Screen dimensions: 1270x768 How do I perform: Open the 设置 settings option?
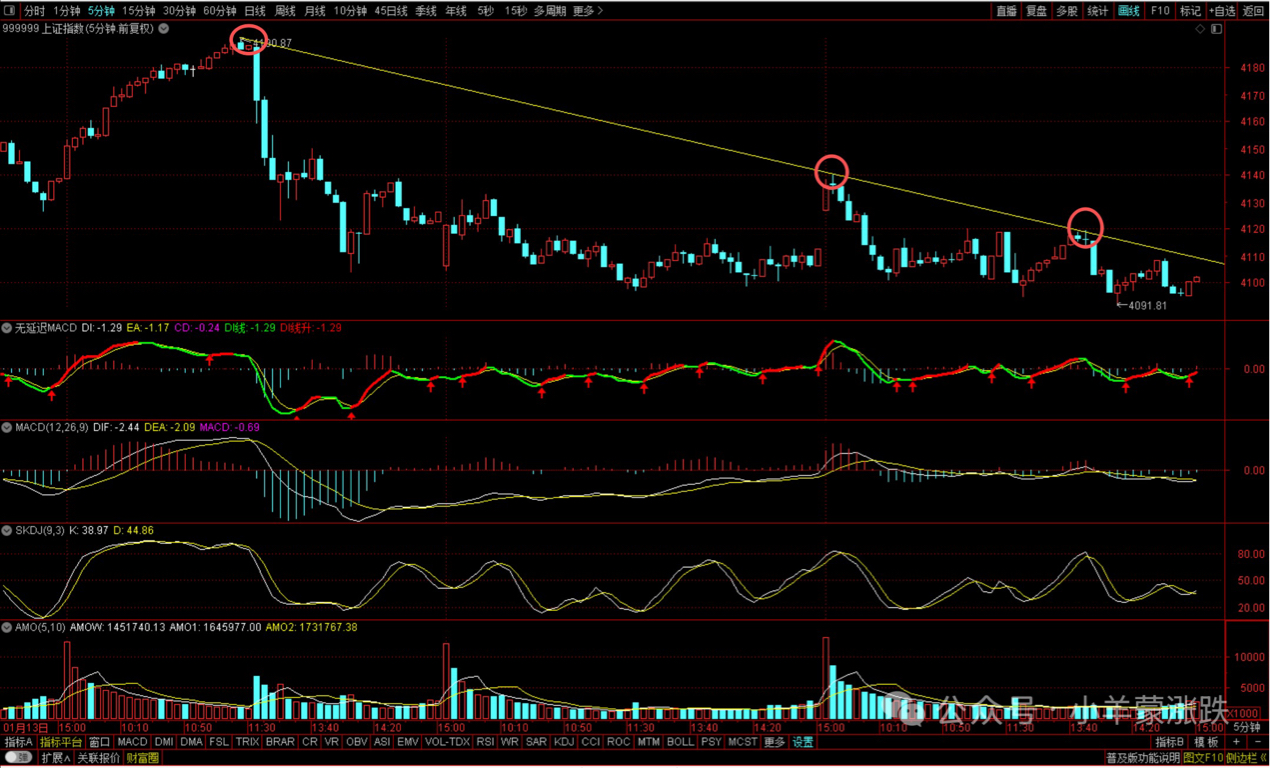(803, 742)
